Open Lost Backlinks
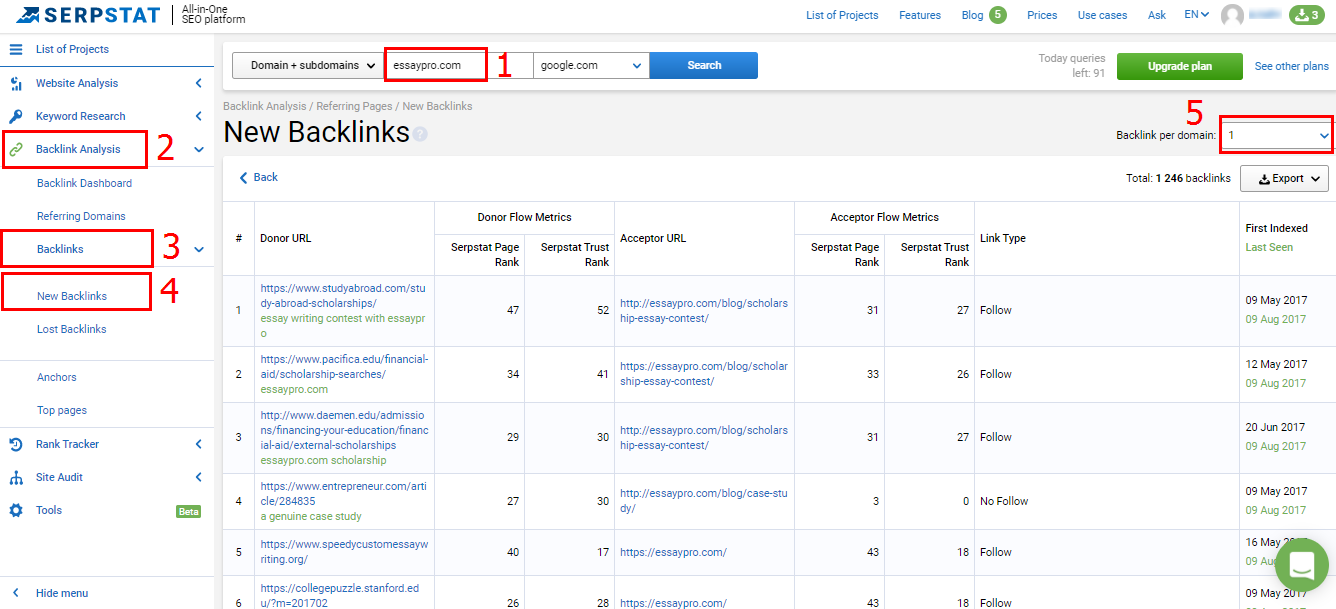Screen dimensions: 1336x609 click(71, 329)
